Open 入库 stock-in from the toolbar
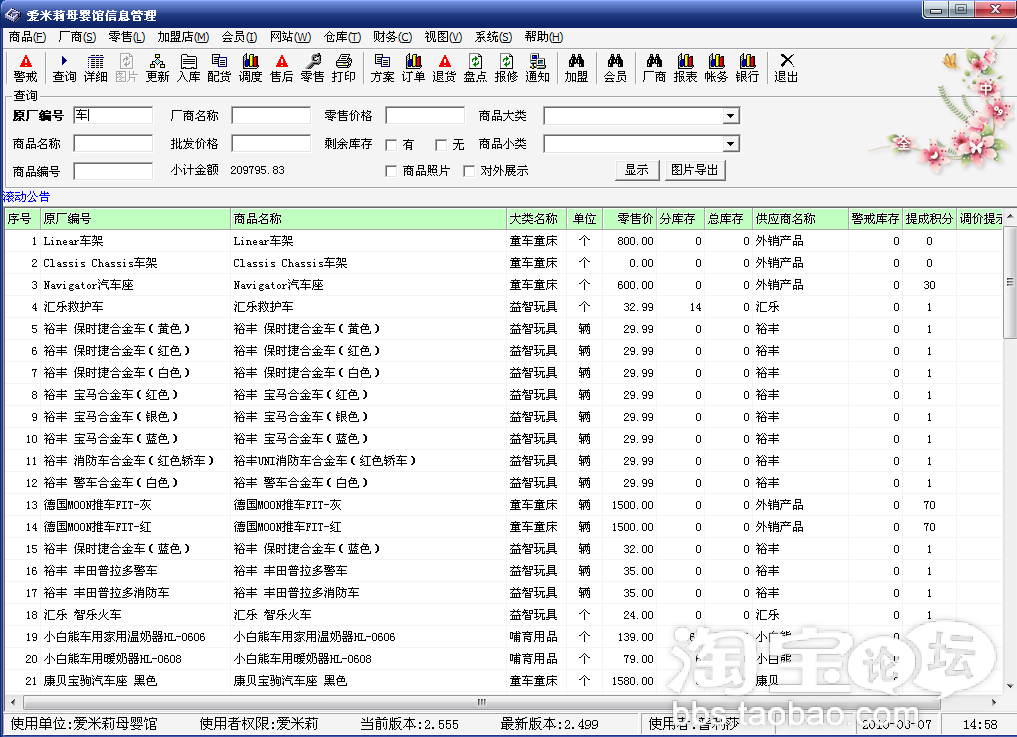Image resolution: width=1017 pixels, height=737 pixels. [x=188, y=68]
